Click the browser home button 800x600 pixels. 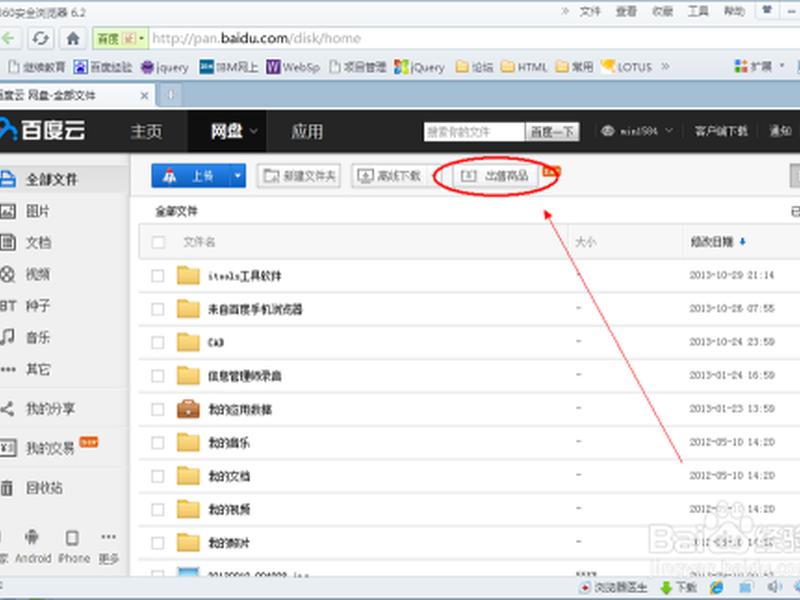pos(72,38)
